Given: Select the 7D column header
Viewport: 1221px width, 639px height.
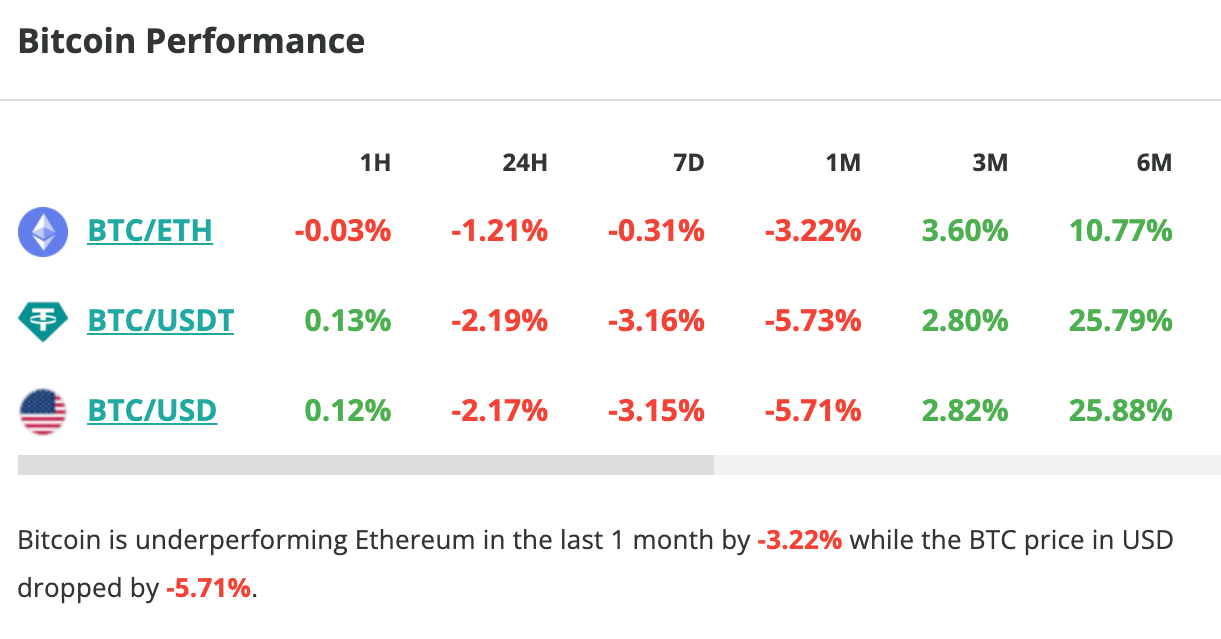Looking at the screenshot, I should [689, 162].
